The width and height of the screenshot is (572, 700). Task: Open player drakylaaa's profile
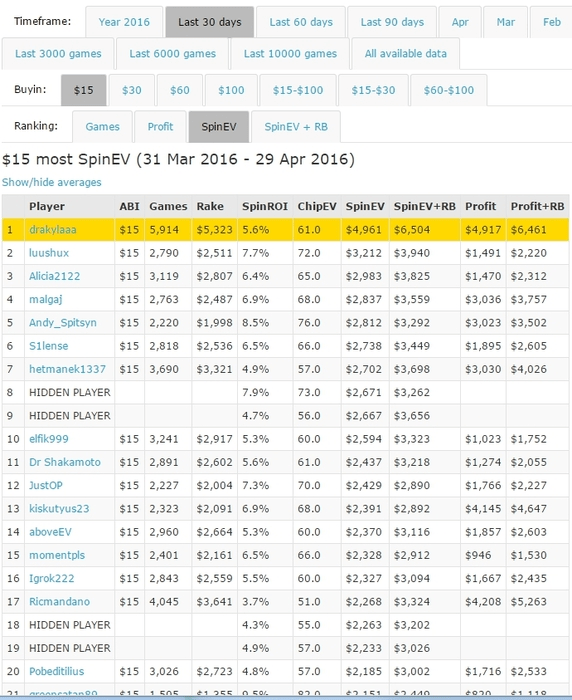pyautogui.click(x=53, y=229)
